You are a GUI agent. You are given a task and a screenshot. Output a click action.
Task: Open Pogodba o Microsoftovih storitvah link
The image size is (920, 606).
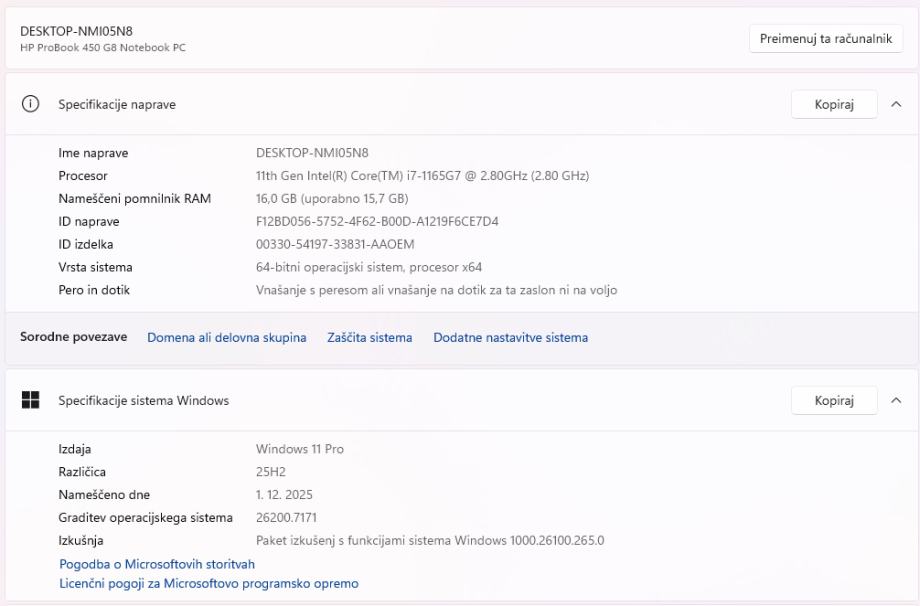tap(157, 564)
